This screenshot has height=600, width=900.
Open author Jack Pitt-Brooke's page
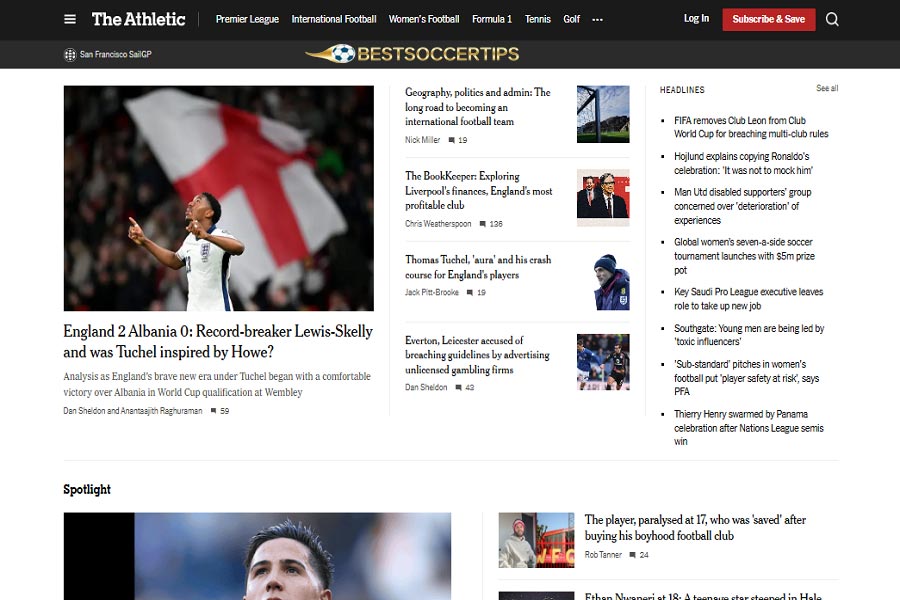pos(432,293)
